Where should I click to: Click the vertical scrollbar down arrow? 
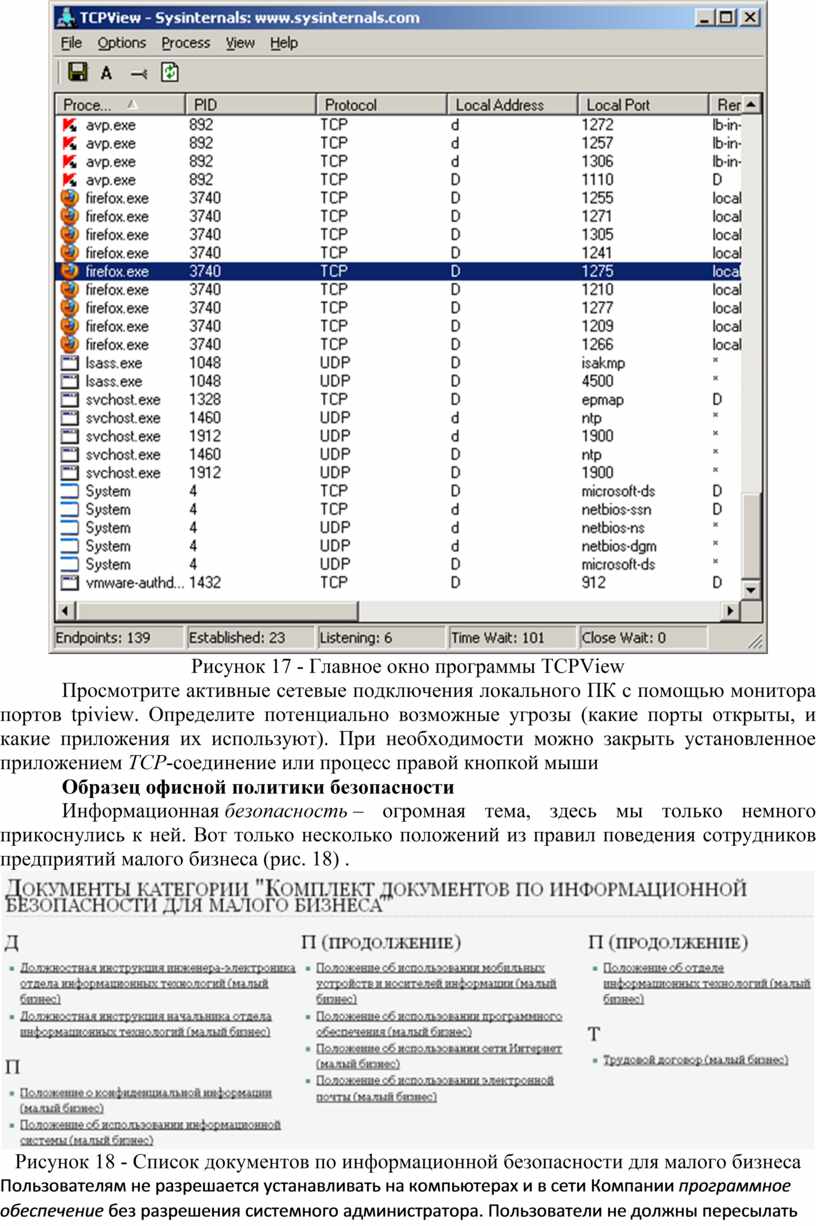pos(751,593)
